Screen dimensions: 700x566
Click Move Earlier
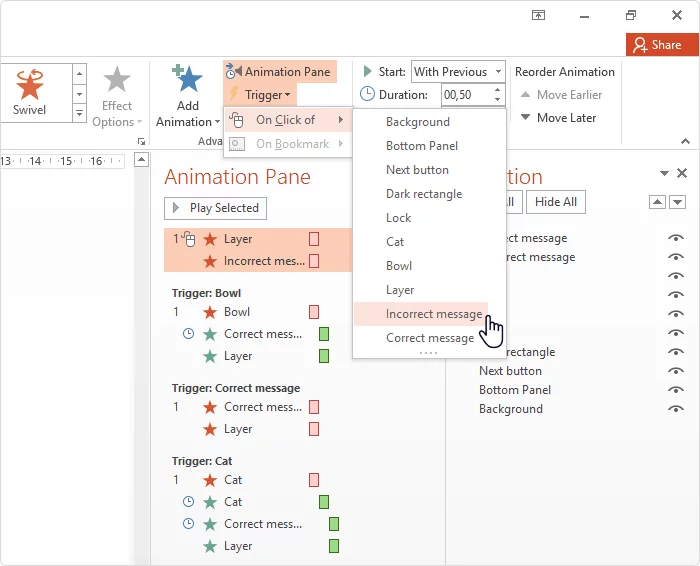pyautogui.click(x=561, y=95)
